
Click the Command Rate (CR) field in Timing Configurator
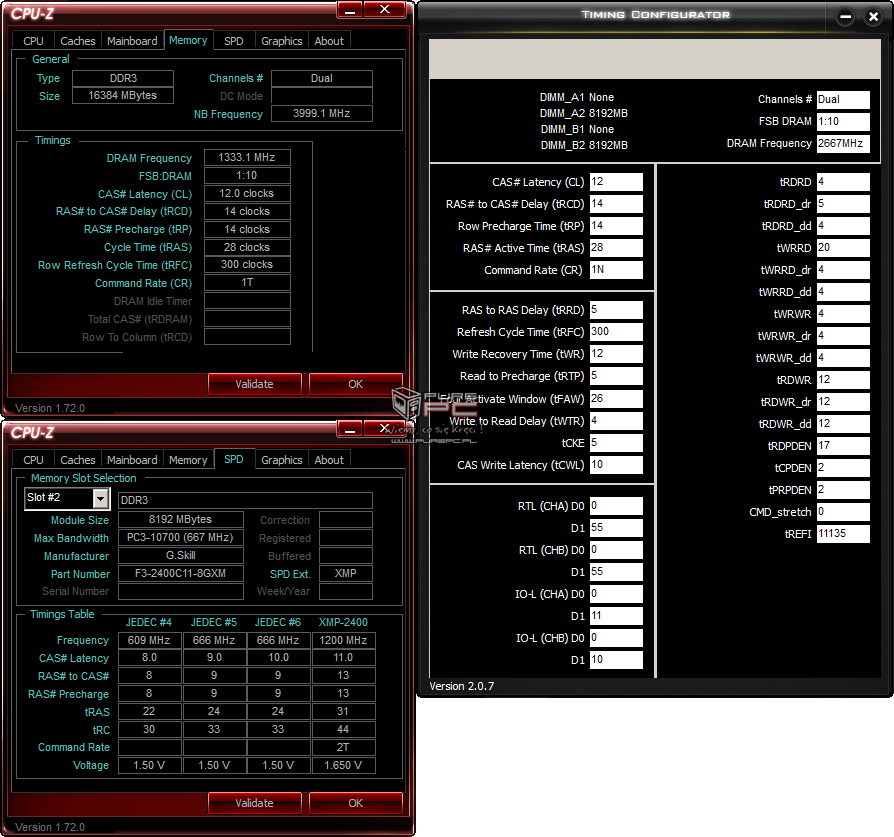616,270
